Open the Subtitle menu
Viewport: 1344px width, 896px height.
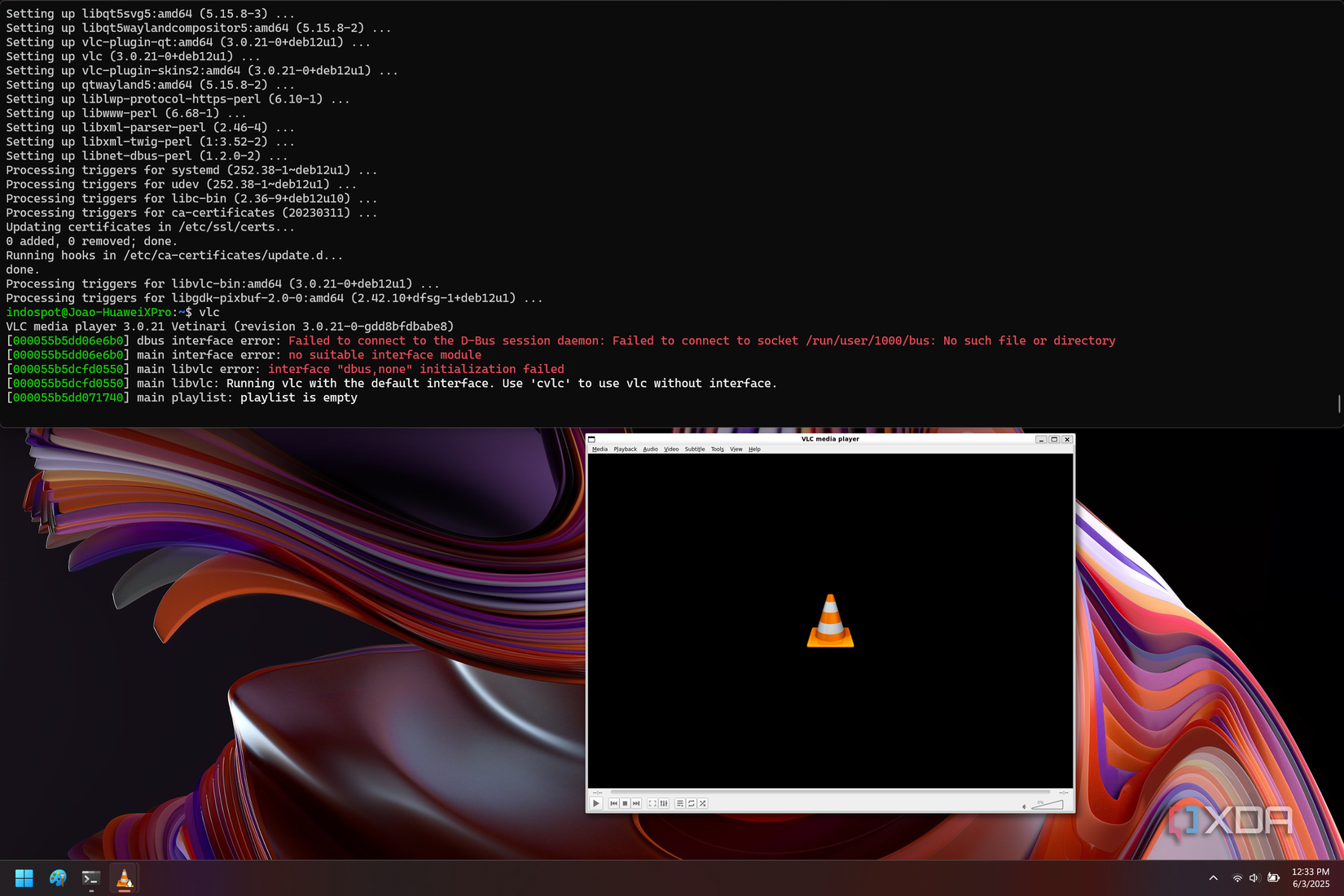point(694,449)
